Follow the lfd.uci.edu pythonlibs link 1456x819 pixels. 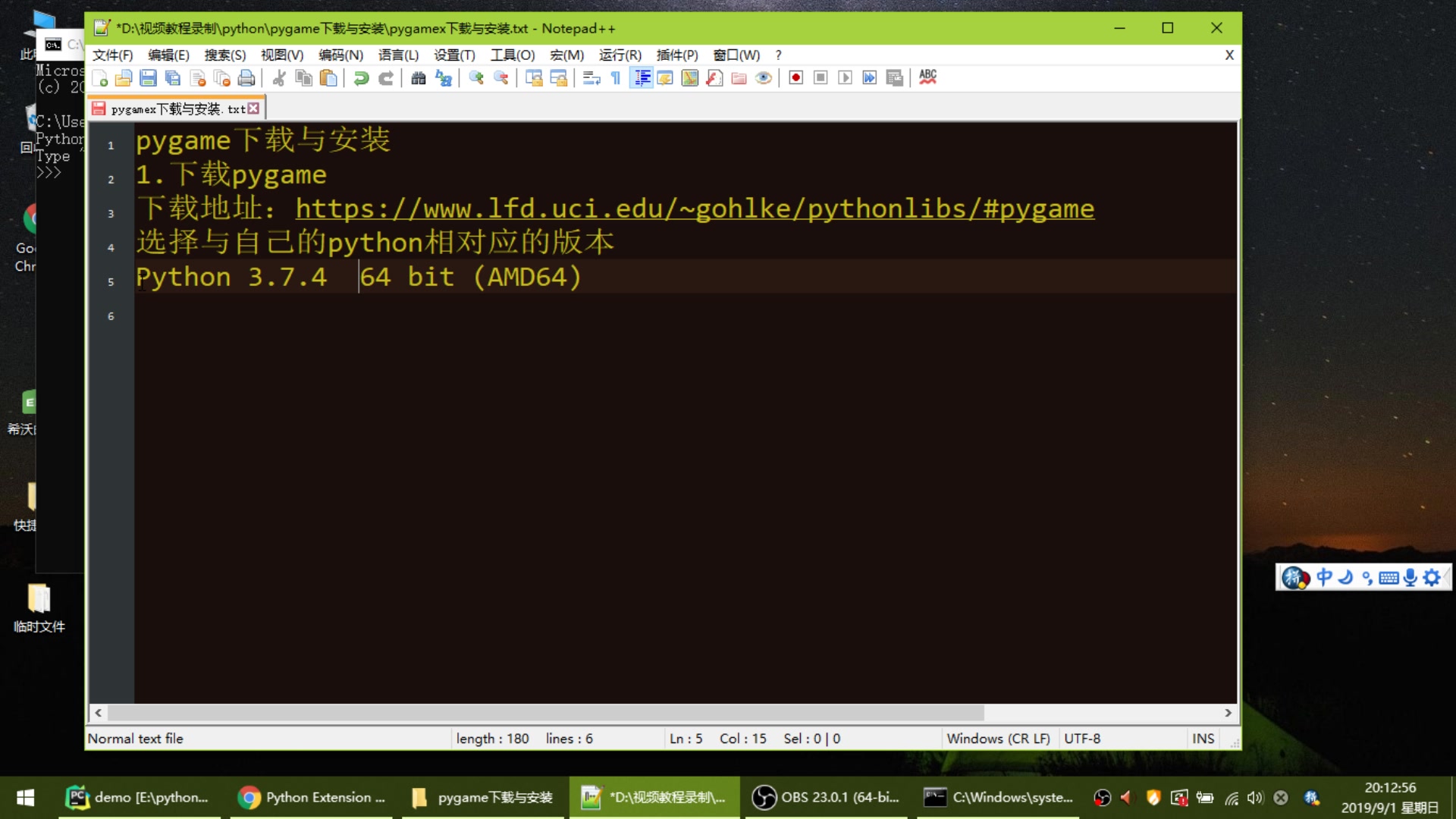695,209
